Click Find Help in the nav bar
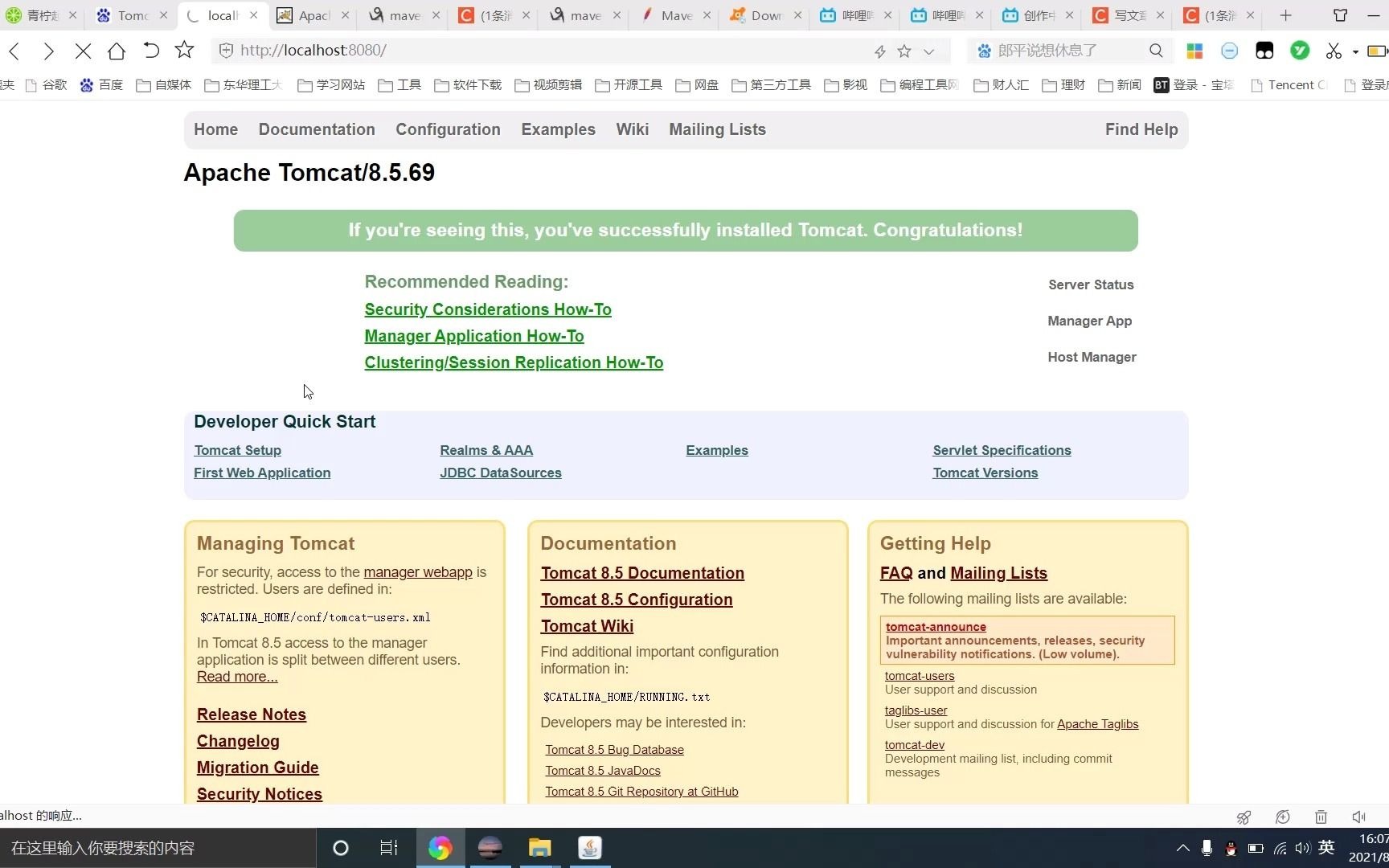Screen dimensions: 1389x868 click(1141, 129)
